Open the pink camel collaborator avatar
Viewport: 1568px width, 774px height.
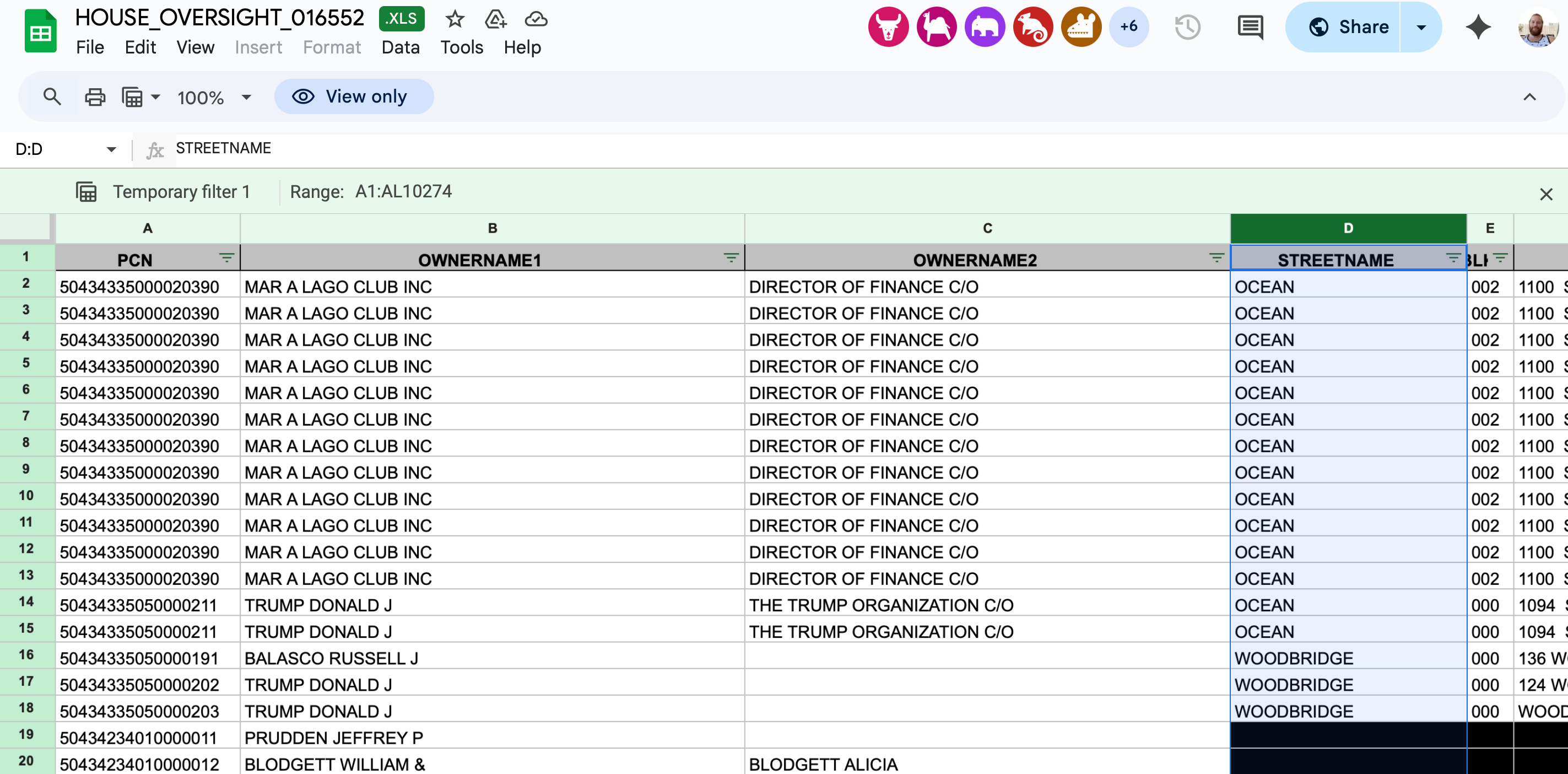coord(936,27)
